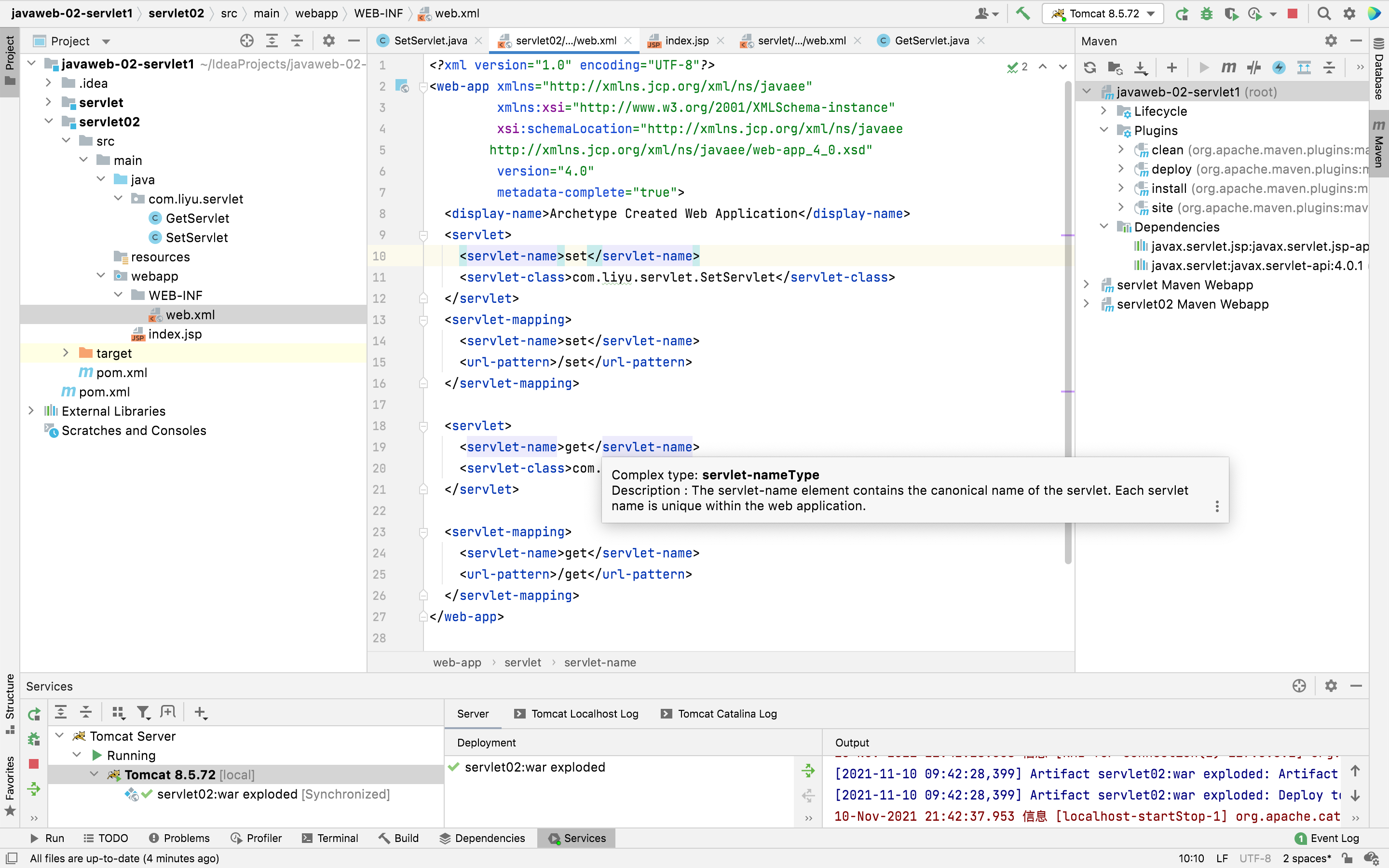Toggle Maven offline mode icon
The image size is (1389, 868).
coord(1254,68)
